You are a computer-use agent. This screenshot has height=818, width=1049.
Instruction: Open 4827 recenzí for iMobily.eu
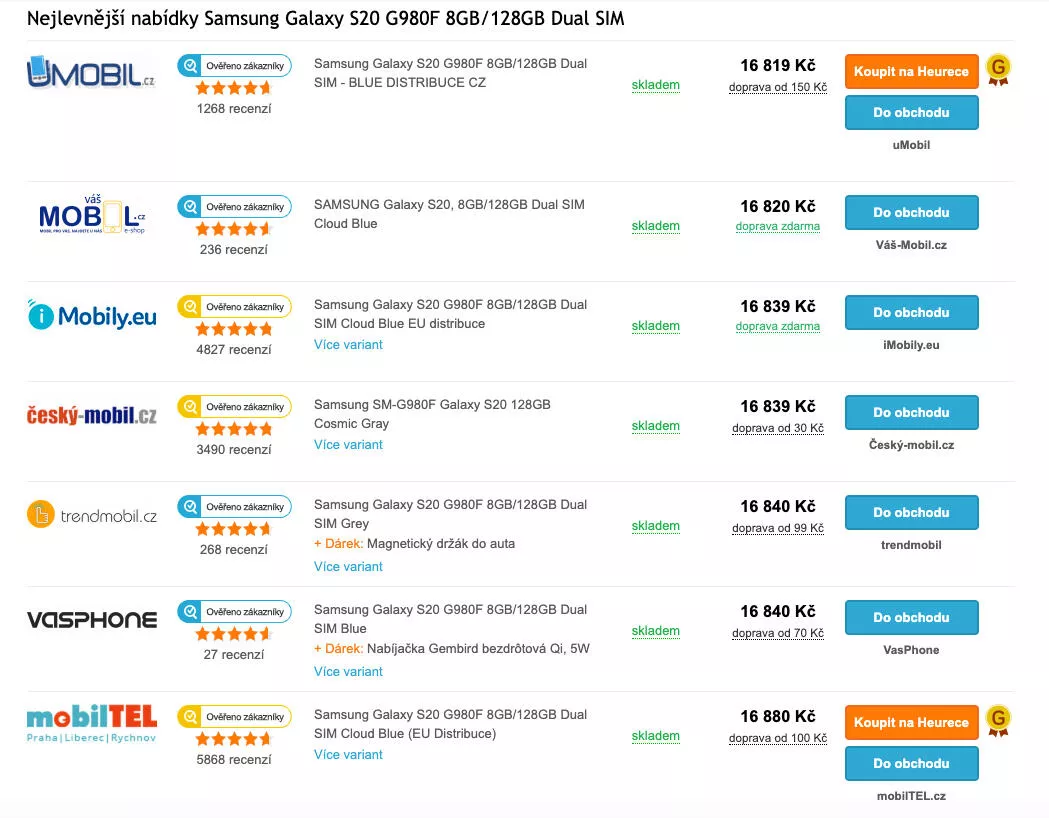pos(233,349)
